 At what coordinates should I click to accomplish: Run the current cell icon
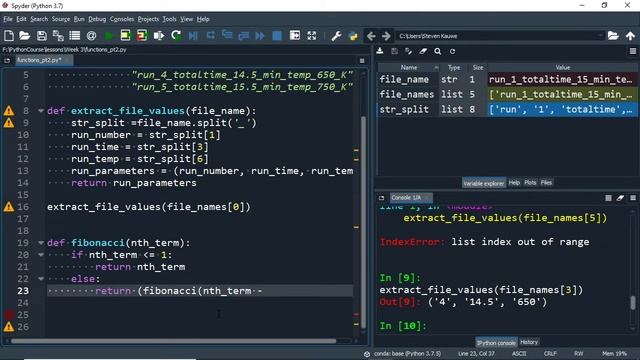(x=125, y=36)
